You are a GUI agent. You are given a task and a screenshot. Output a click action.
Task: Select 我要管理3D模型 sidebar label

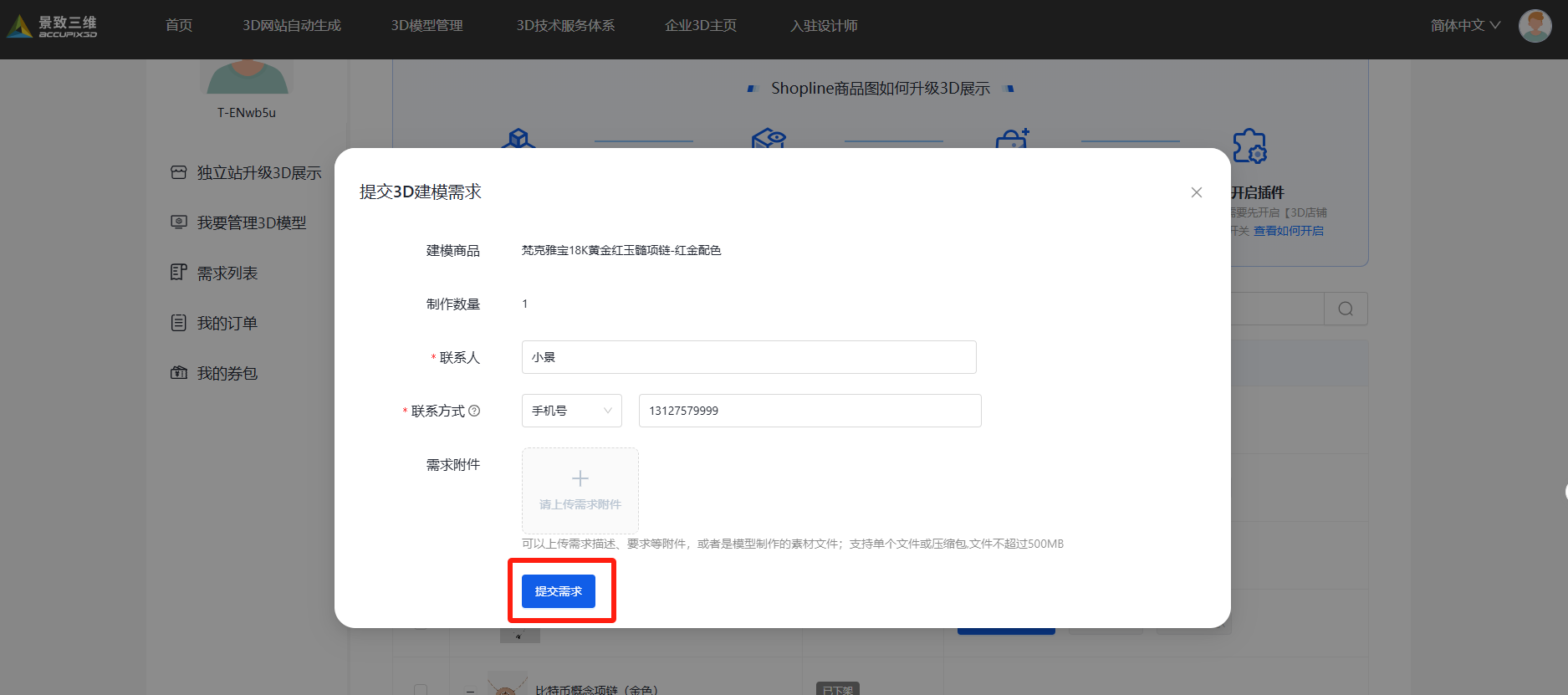252,223
